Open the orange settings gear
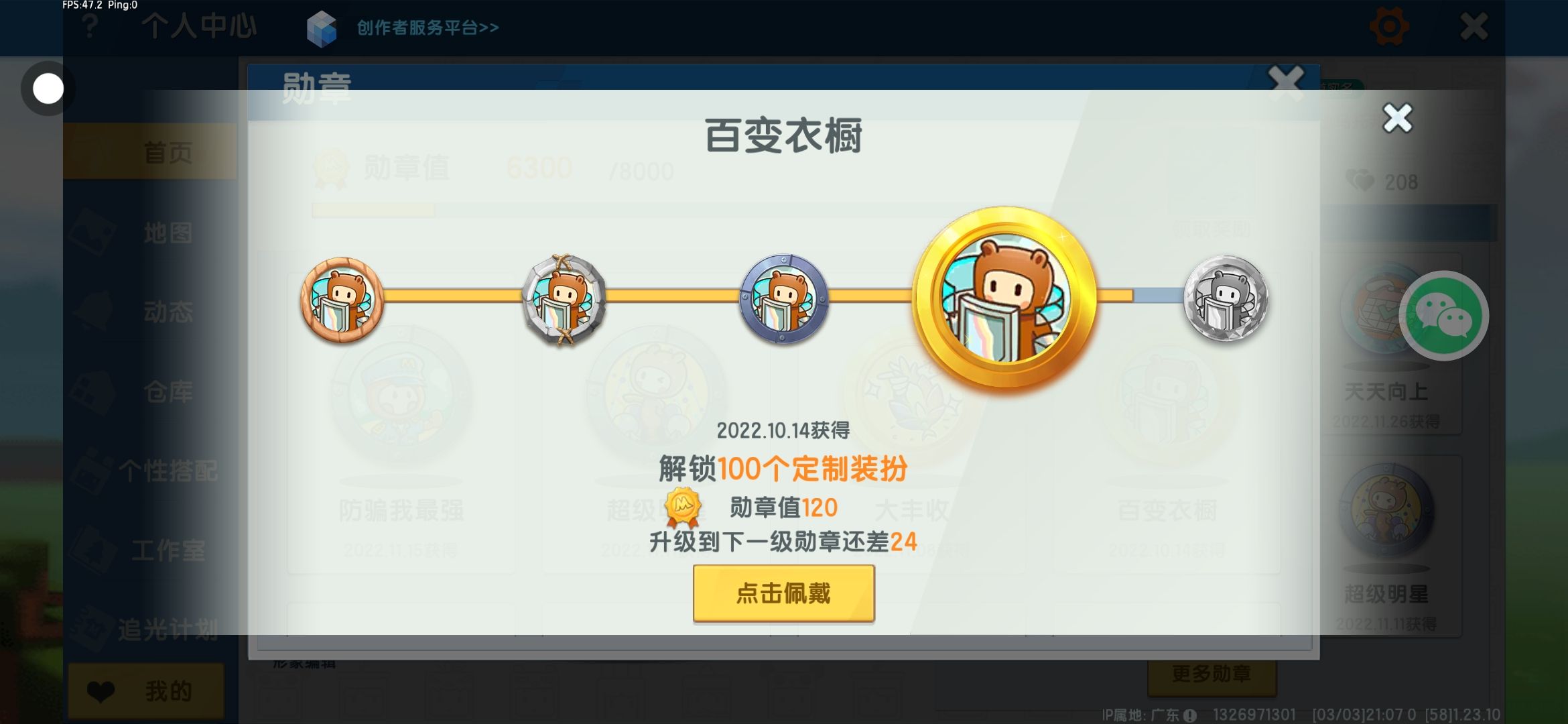Image resolution: width=1568 pixels, height=724 pixels. coord(1389,27)
